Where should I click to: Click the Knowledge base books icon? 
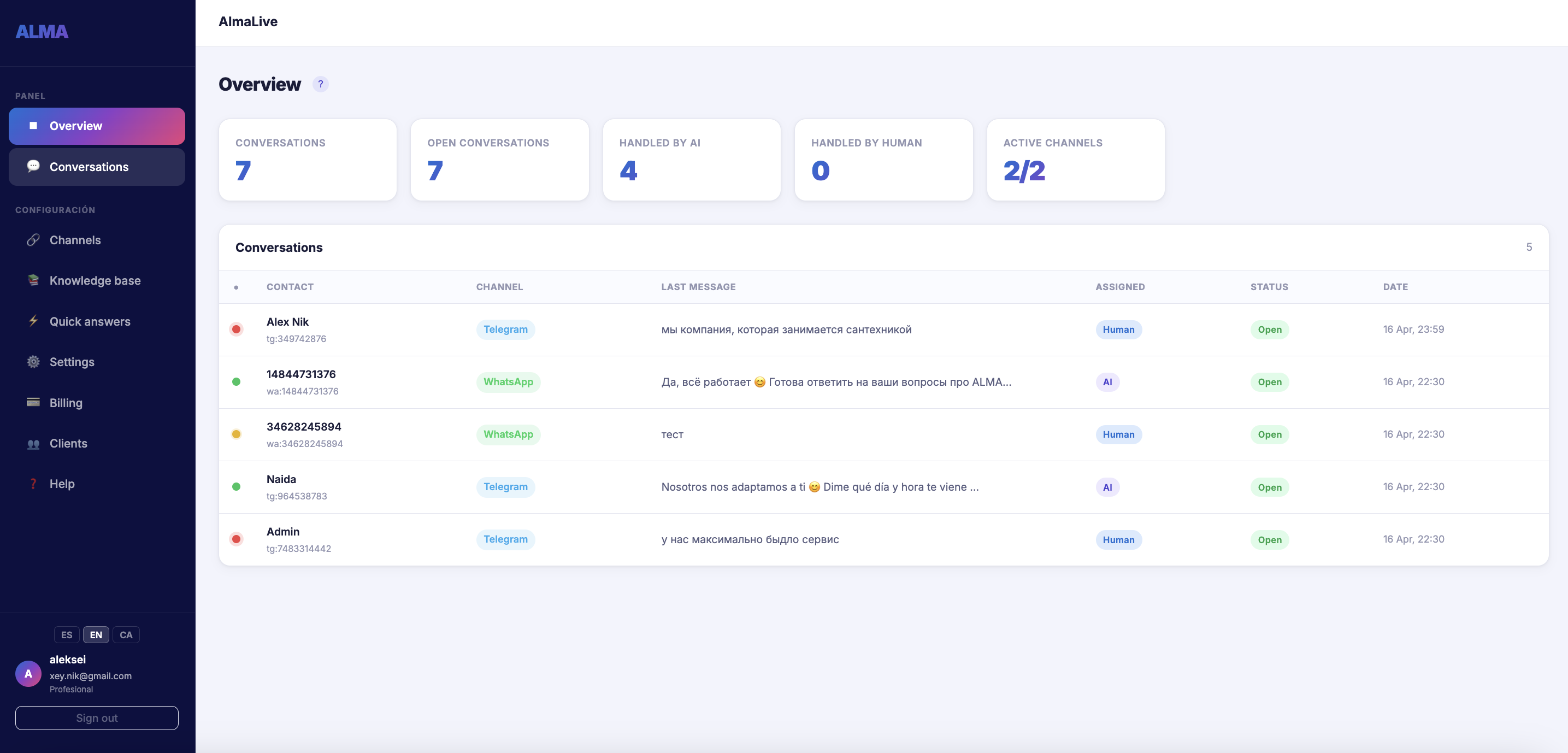coord(33,280)
